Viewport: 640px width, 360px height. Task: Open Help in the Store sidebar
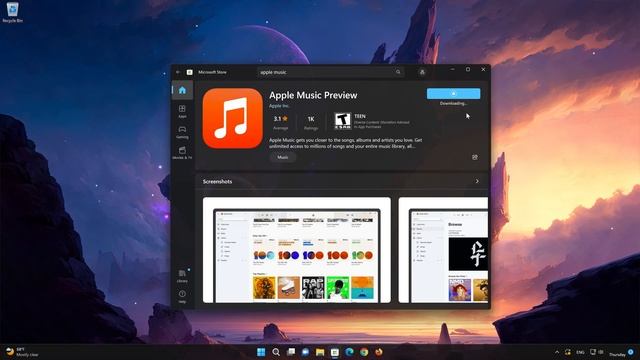pyautogui.click(x=182, y=297)
